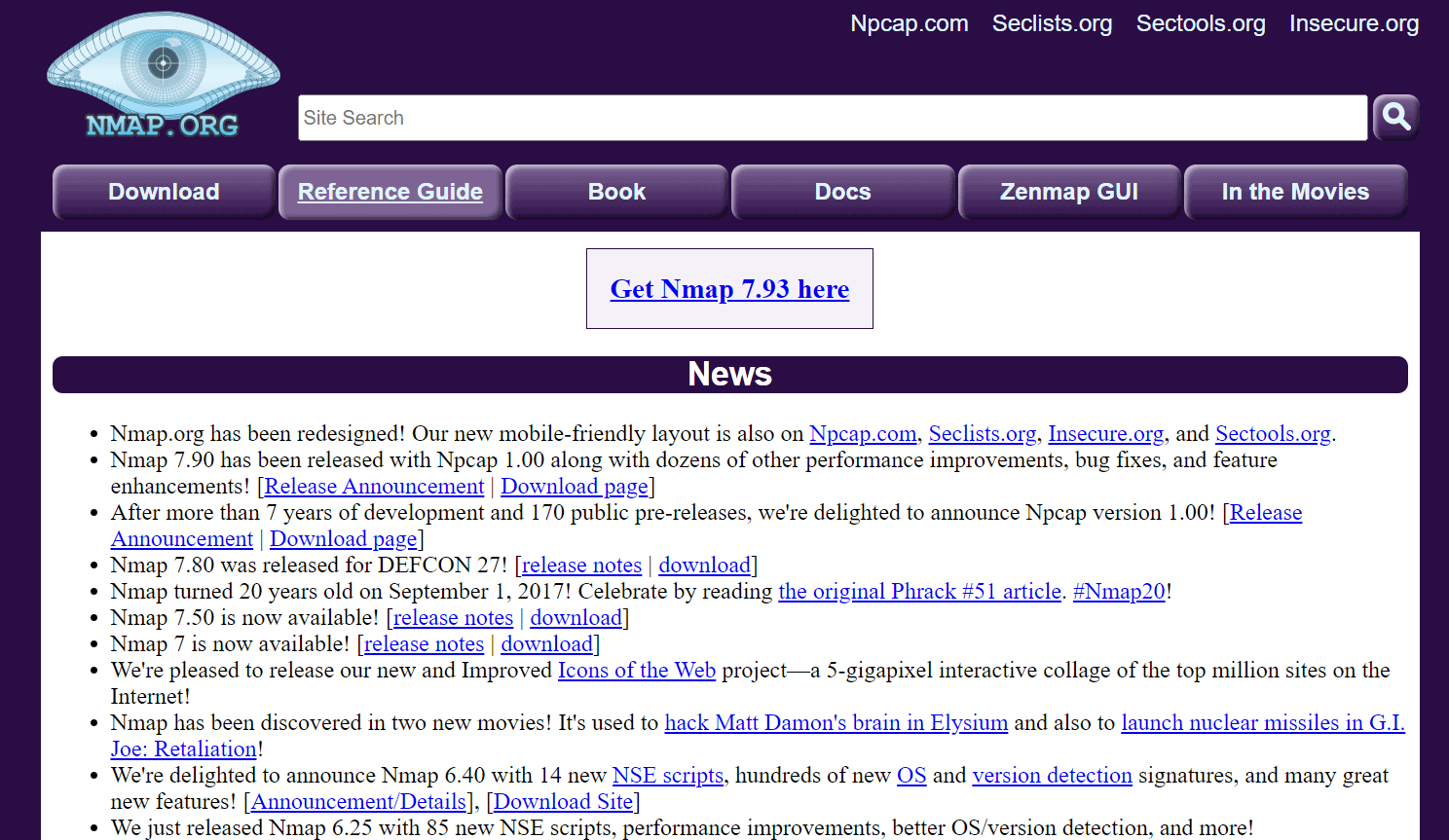Click Insecure.org link in news text
1449x840 pixels.
tap(1106, 433)
